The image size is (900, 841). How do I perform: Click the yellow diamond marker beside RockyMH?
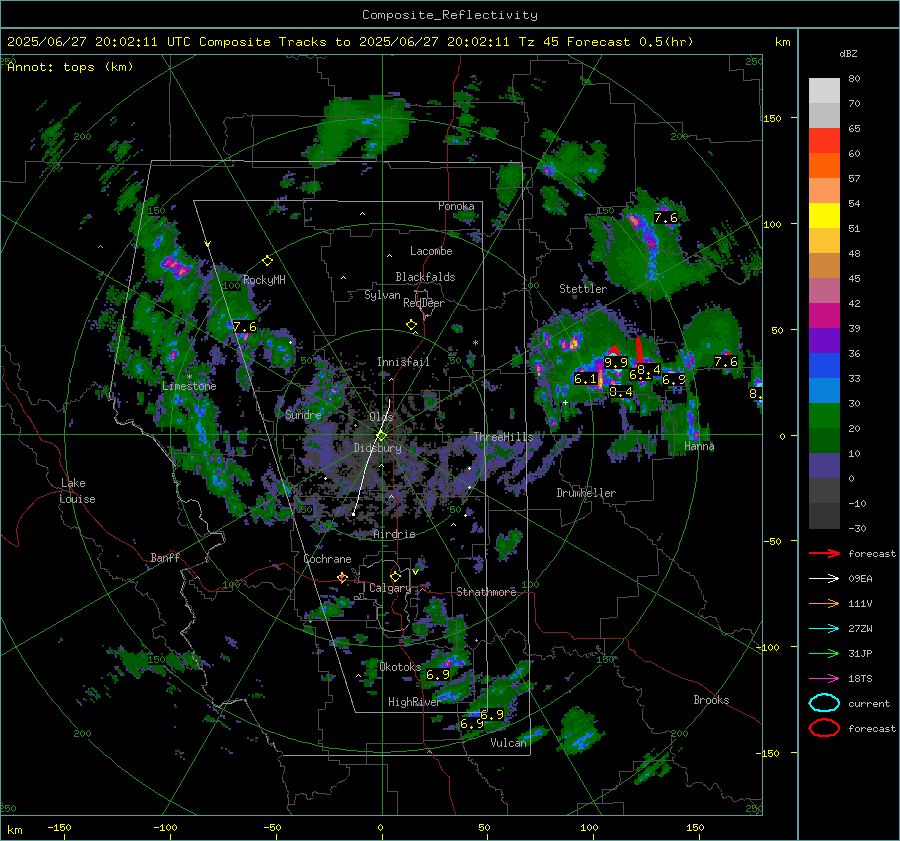(267, 261)
